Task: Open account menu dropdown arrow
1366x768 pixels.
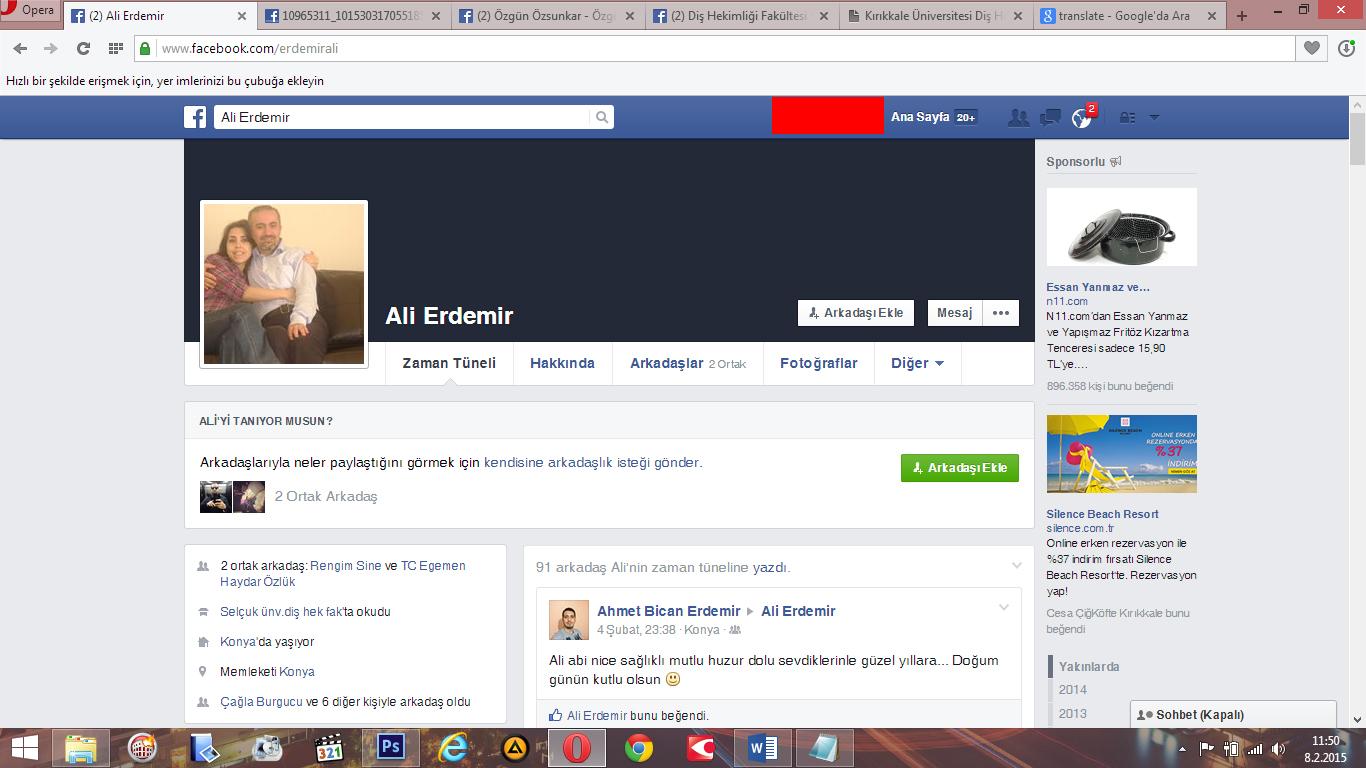Action: tap(1154, 117)
